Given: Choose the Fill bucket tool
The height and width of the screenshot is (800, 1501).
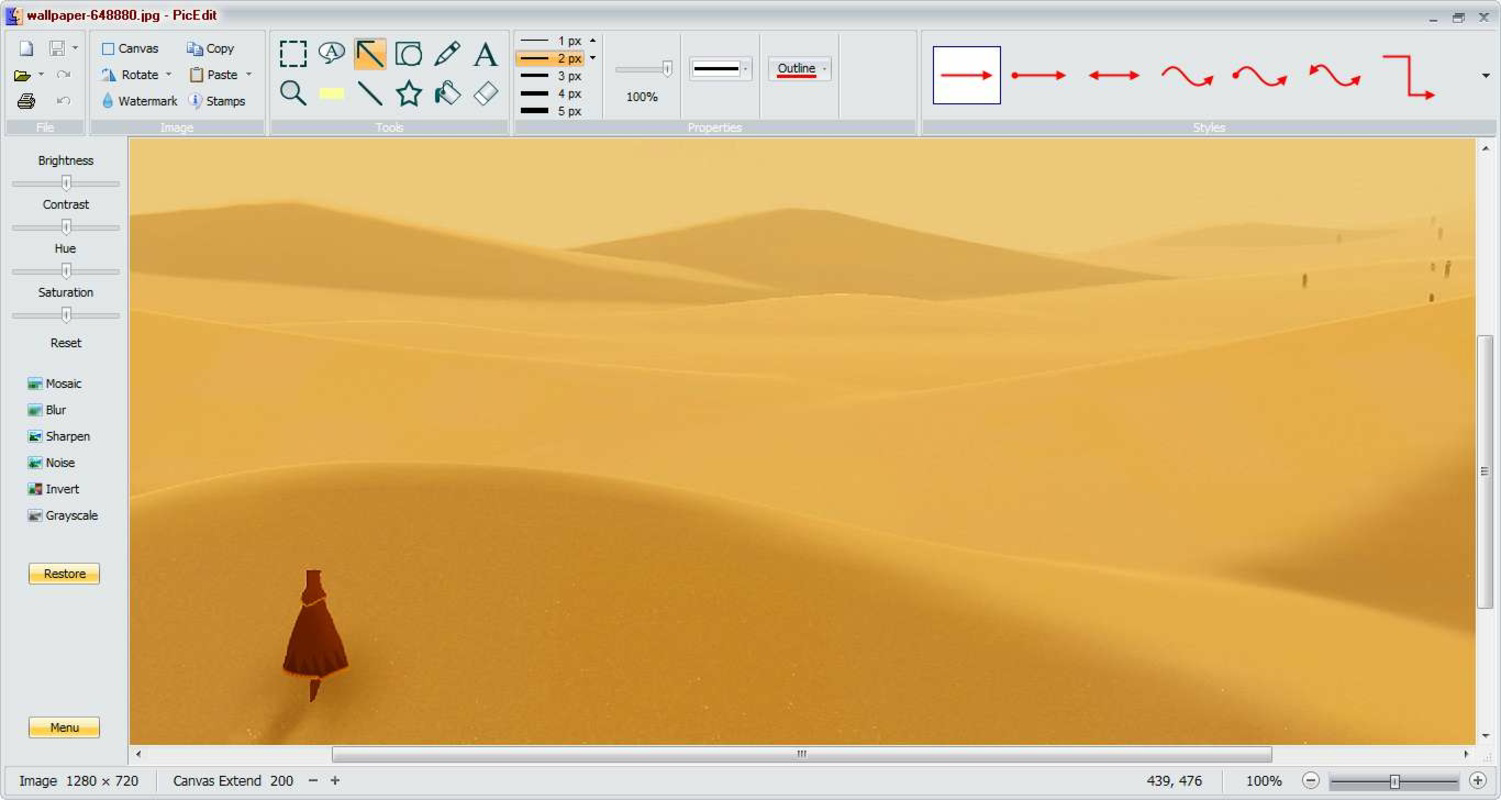Looking at the screenshot, I should pos(447,93).
